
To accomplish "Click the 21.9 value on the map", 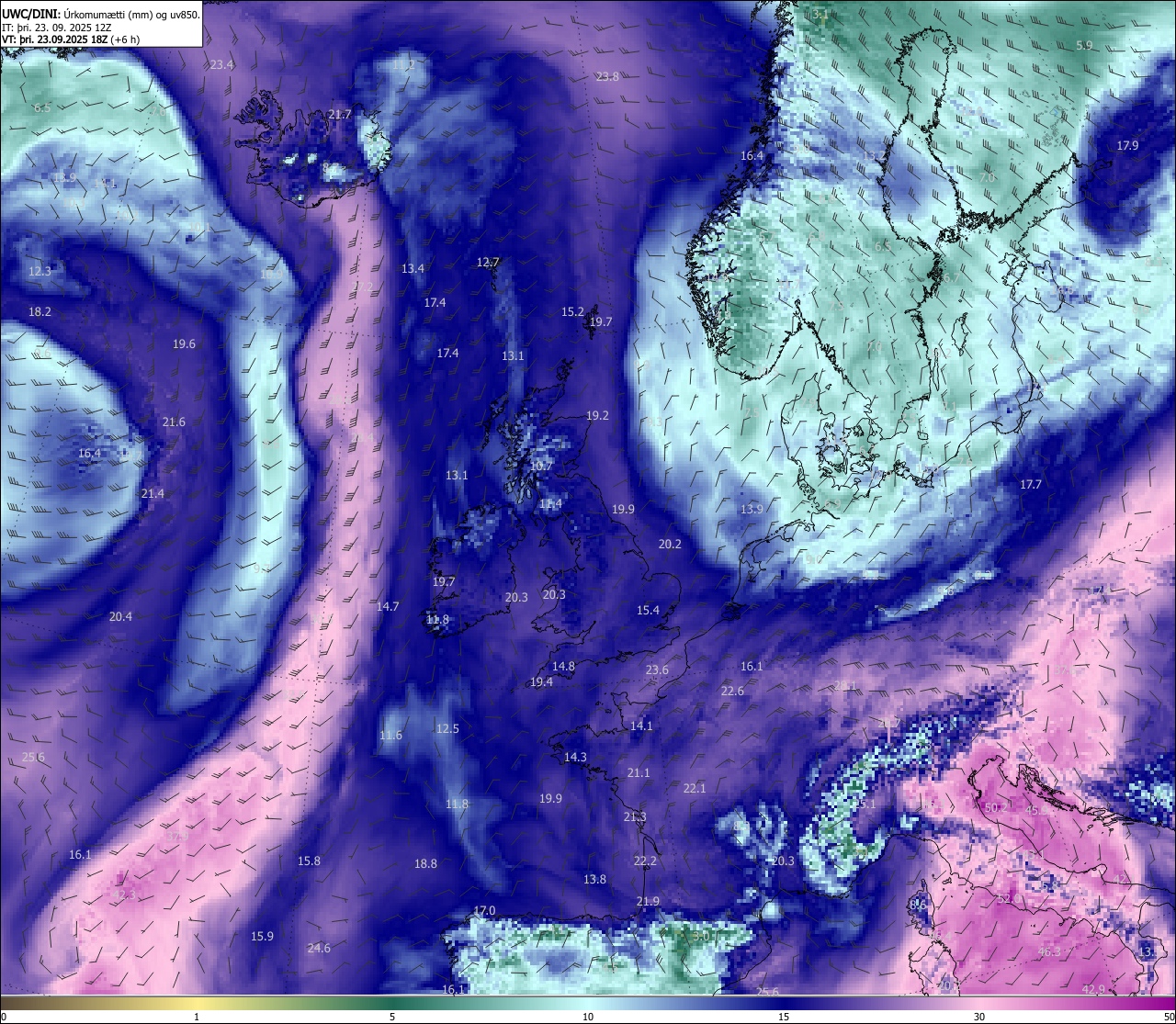I will click(x=648, y=901).
